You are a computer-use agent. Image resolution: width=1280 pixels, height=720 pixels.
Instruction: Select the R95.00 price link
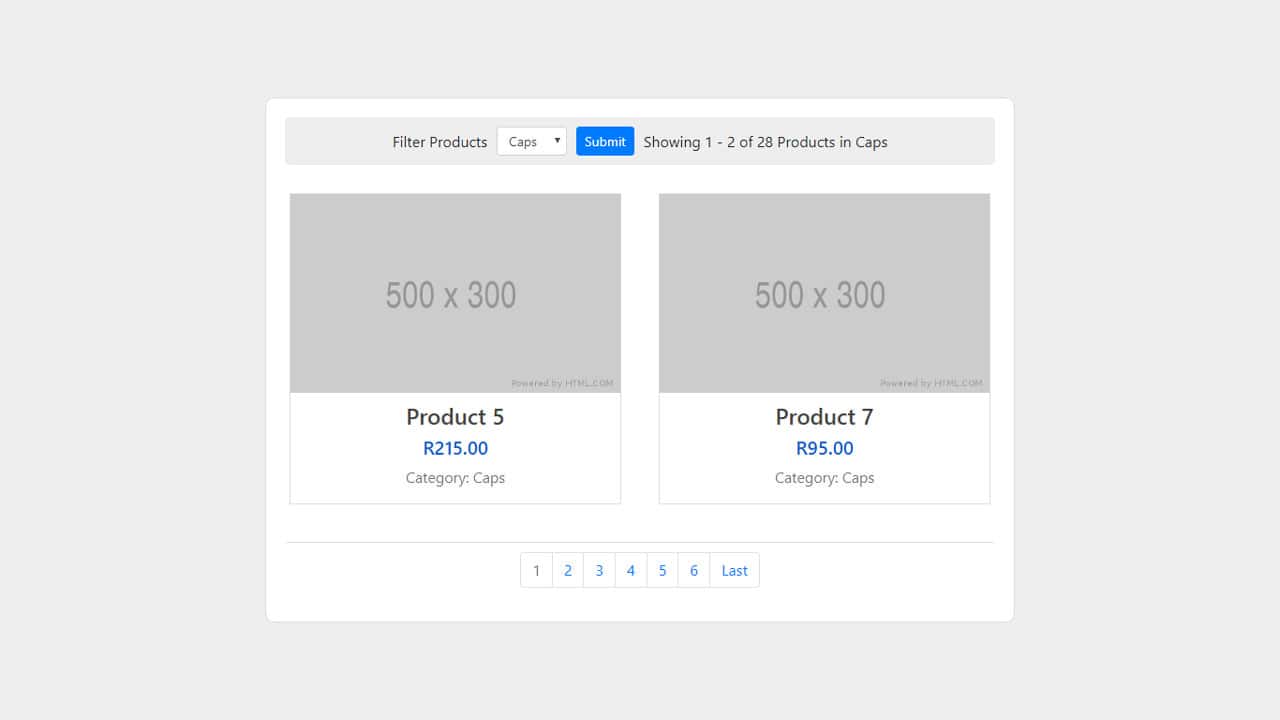pyautogui.click(x=824, y=448)
